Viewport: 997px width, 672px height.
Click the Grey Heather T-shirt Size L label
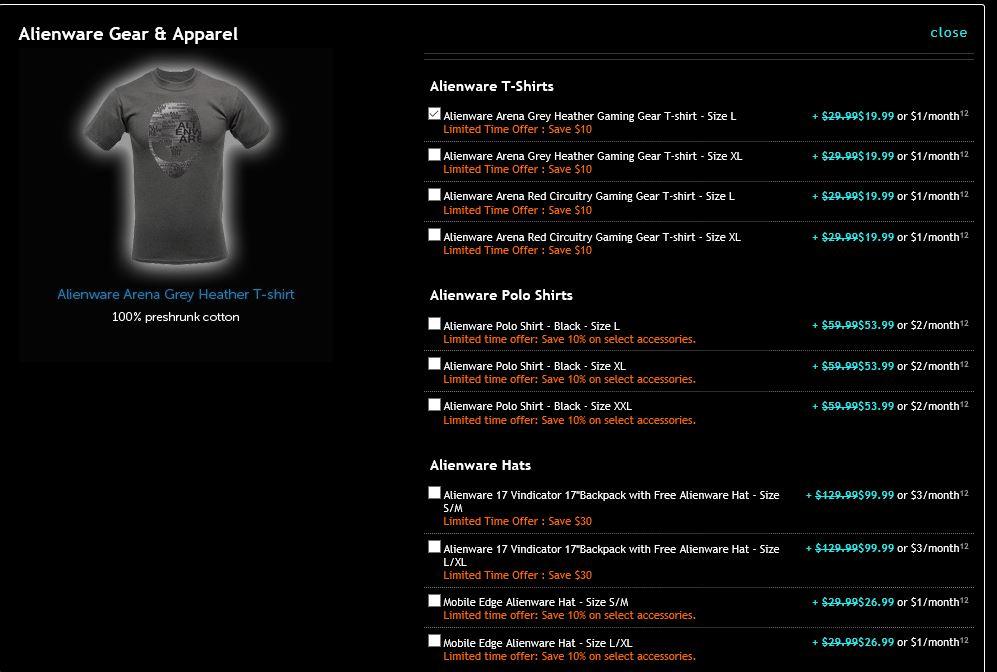(x=589, y=116)
